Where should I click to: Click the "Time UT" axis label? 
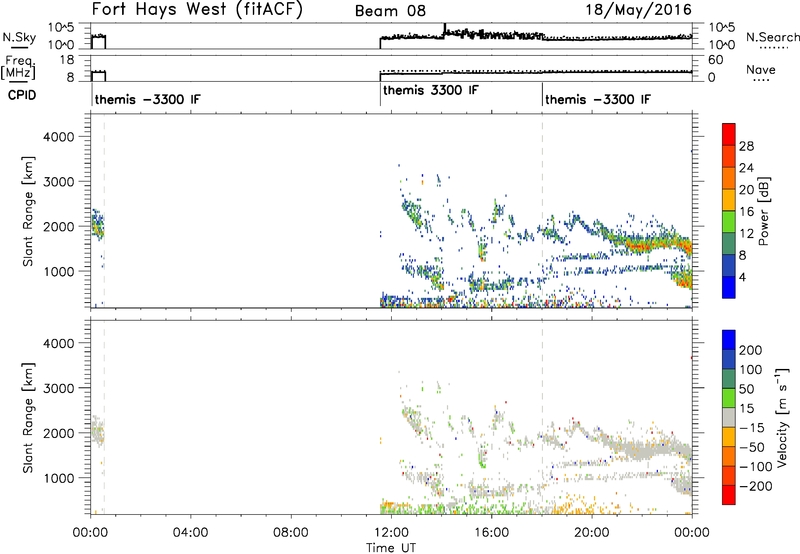tap(391, 548)
